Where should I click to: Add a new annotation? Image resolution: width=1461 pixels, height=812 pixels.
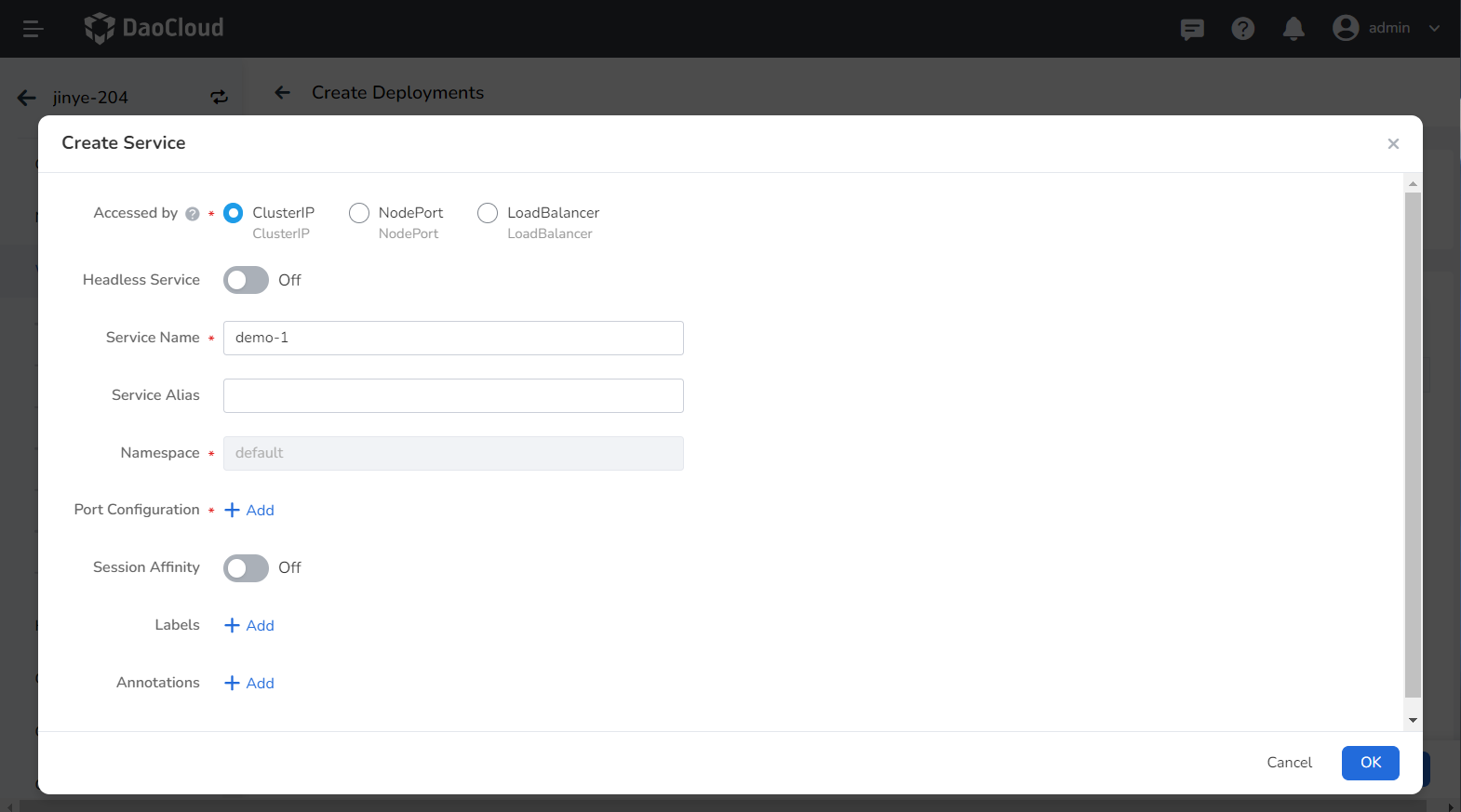[x=249, y=684]
